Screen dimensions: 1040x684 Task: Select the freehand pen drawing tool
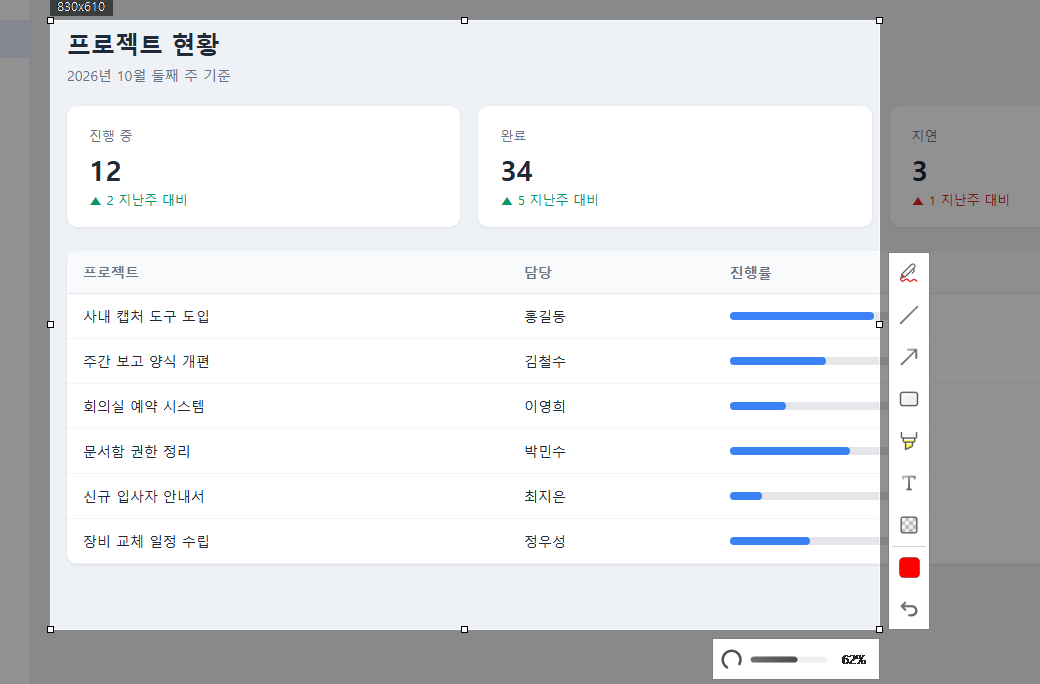tap(909, 273)
